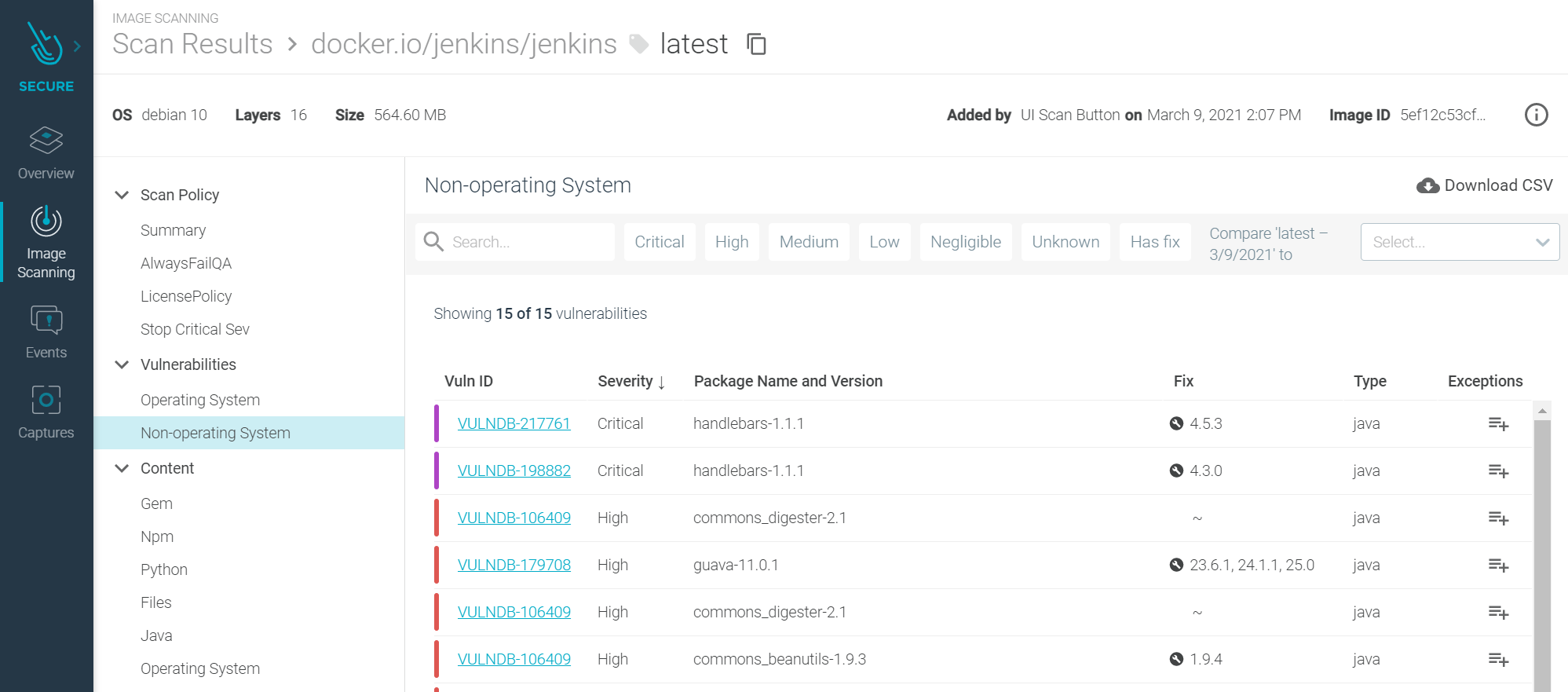Viewport: 1568px width, 692px height.
Task: Click the table scrollbar up arrow
Action: coord(1542,411)
